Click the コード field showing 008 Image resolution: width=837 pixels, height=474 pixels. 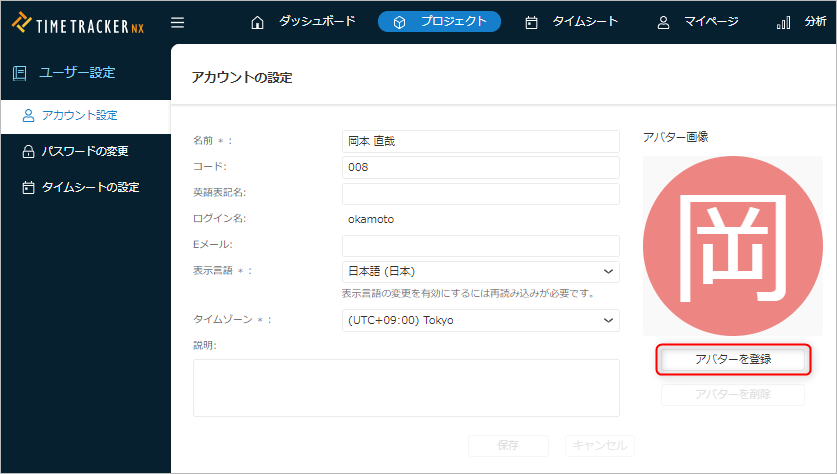click(x=480, y=167)
